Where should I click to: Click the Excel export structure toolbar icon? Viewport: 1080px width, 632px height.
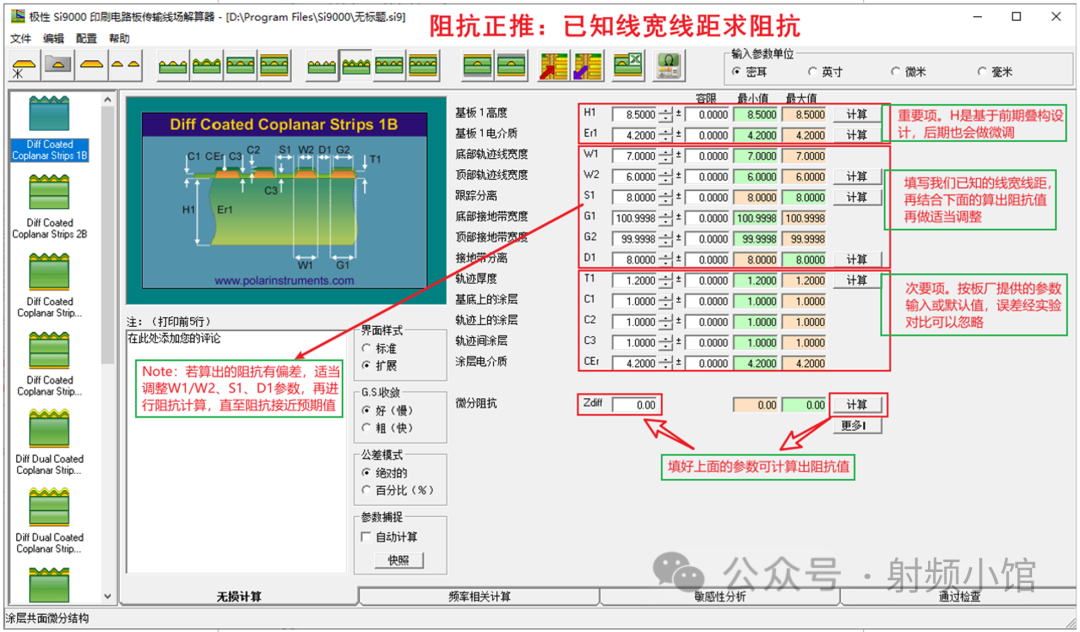[x=627, y=66]
